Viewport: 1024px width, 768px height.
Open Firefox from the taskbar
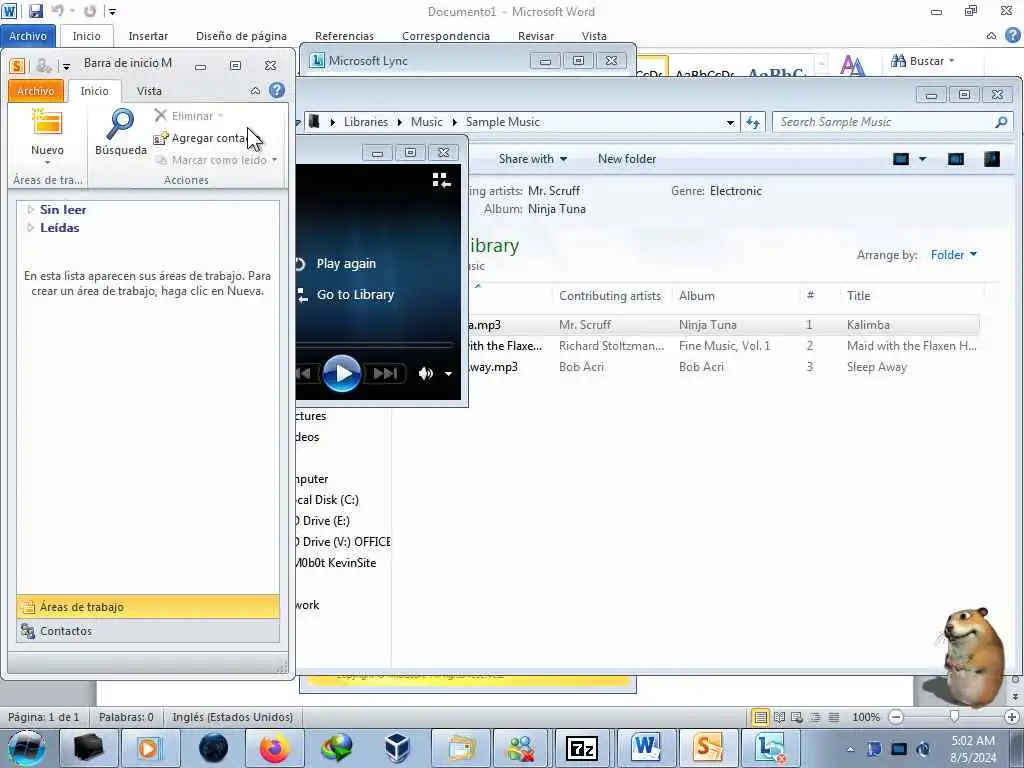275,748
